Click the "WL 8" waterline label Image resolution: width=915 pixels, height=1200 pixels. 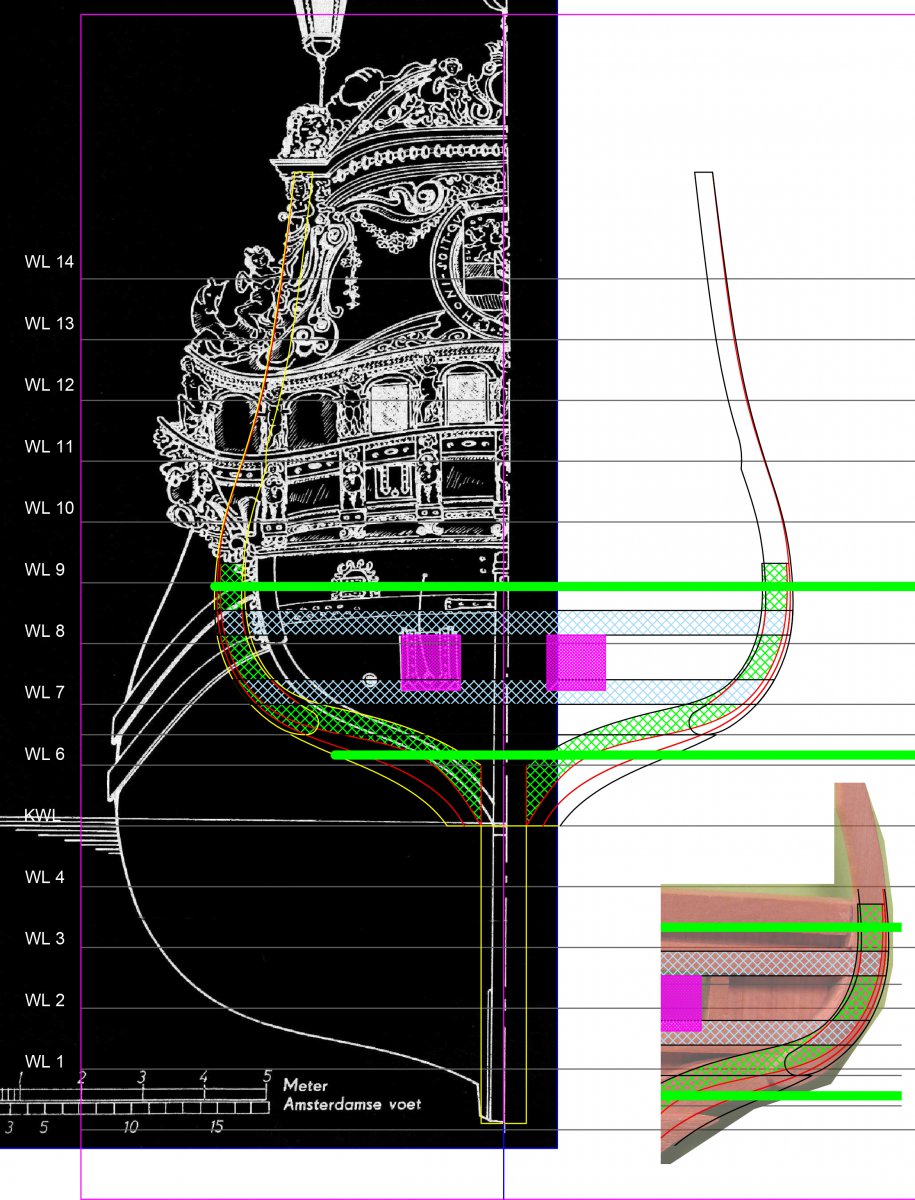[x=45, y=631]
